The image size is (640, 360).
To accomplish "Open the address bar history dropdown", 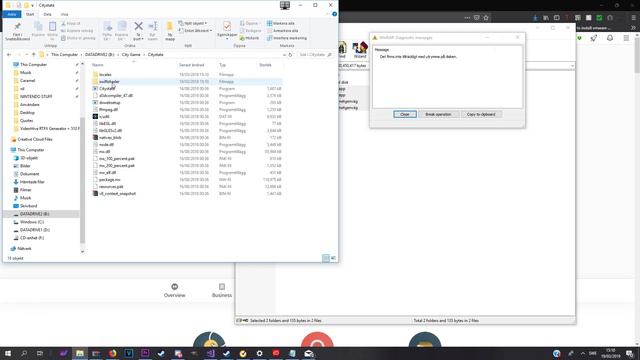I will (x=284, y=55).
